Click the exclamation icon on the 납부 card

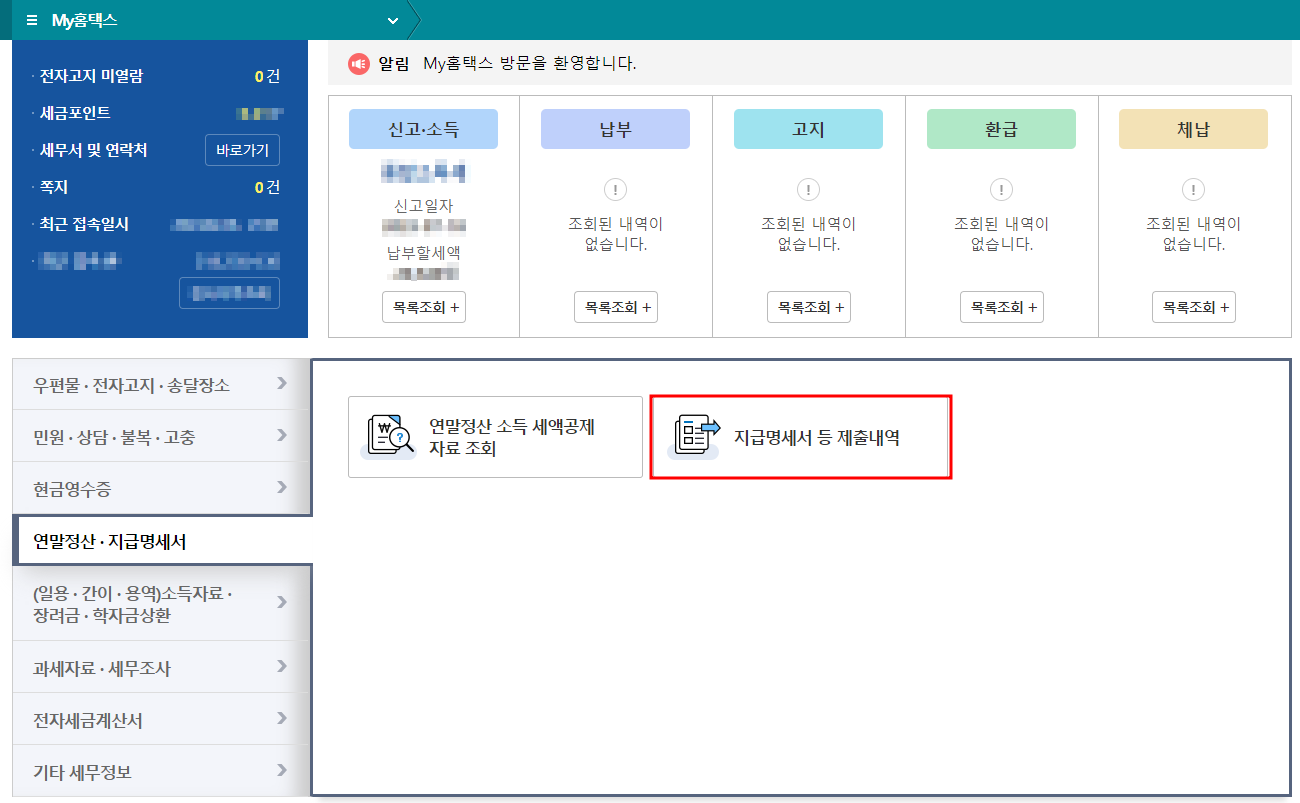click(615, 189)
